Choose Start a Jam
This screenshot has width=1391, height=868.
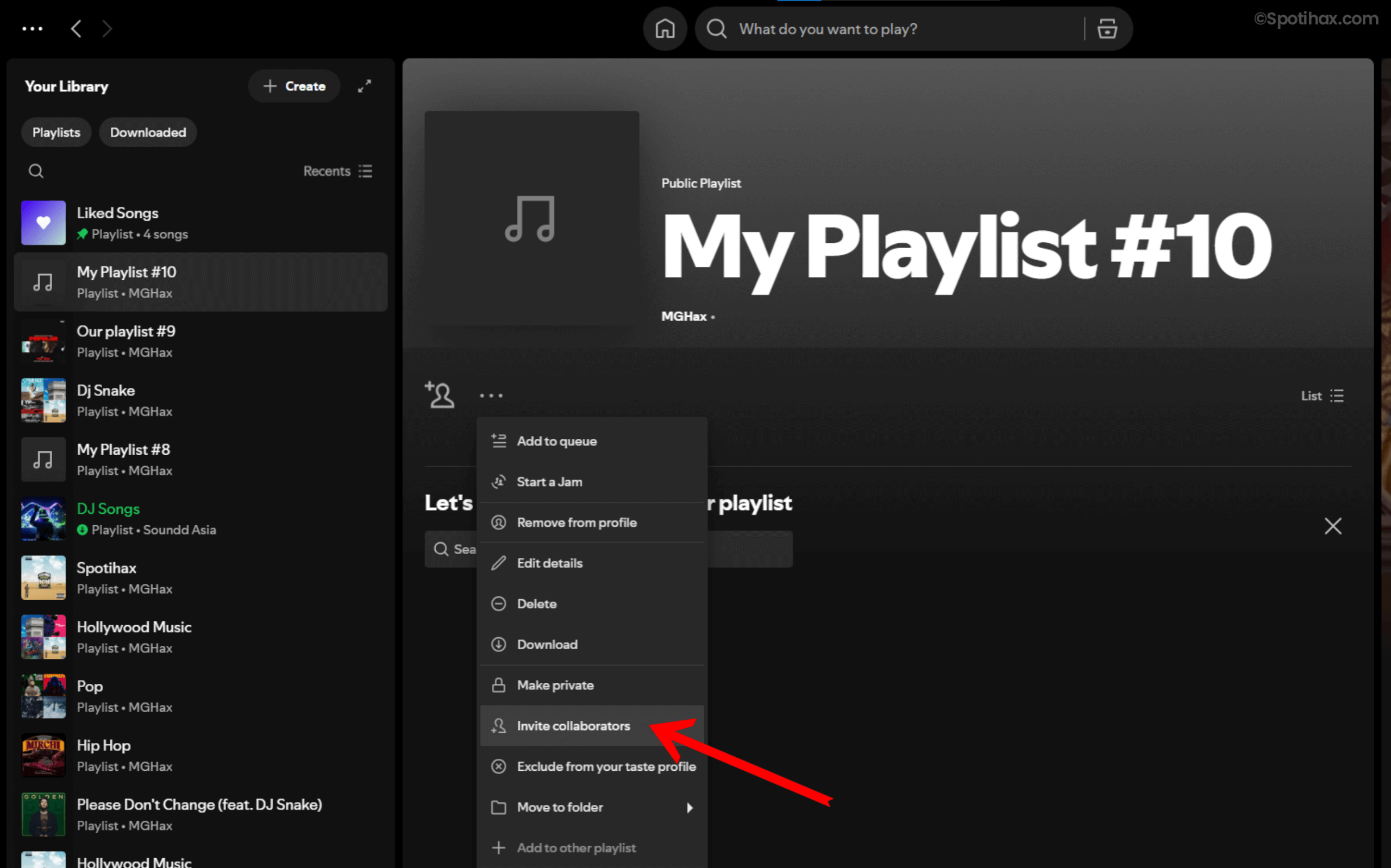592,482
